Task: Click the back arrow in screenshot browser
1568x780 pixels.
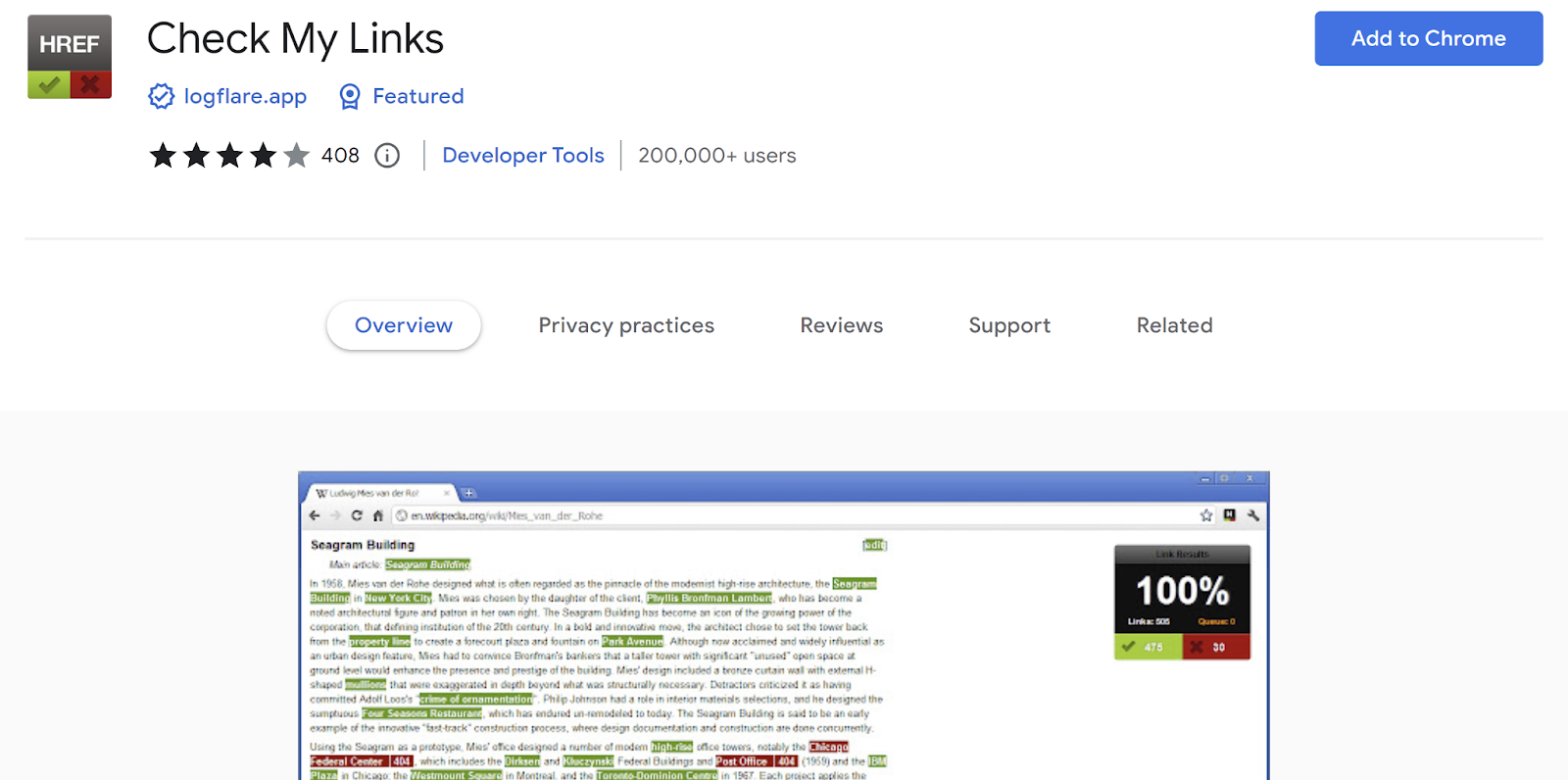Action: coord(315,515)
